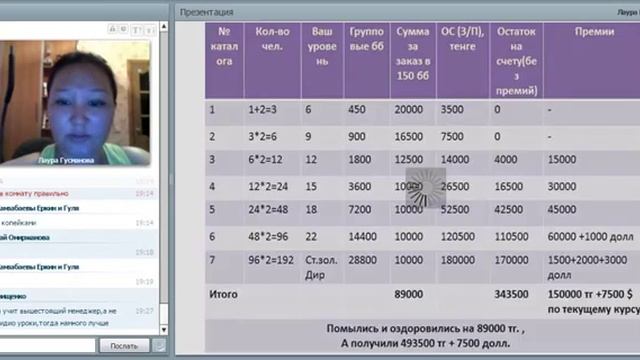Click the Сумма за заказ в 150 бб header
Viewport: 640px width, 360px height.
click(413, 53)
